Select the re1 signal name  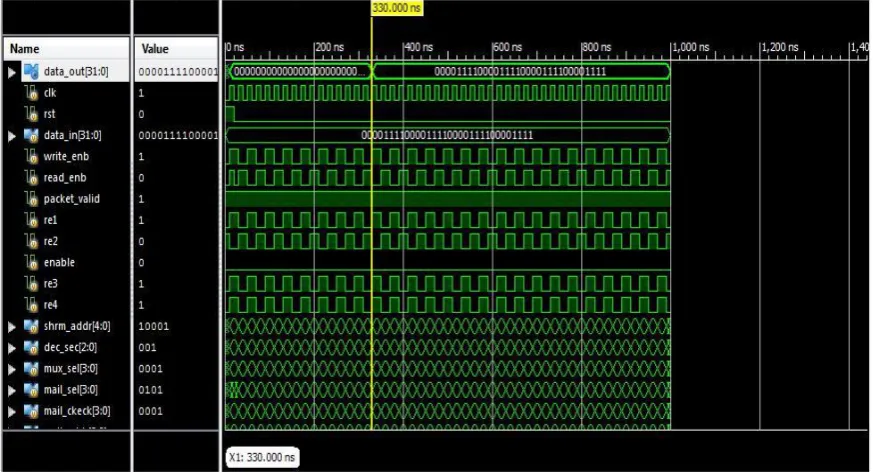pyautogui.click(x=50, y=220)
